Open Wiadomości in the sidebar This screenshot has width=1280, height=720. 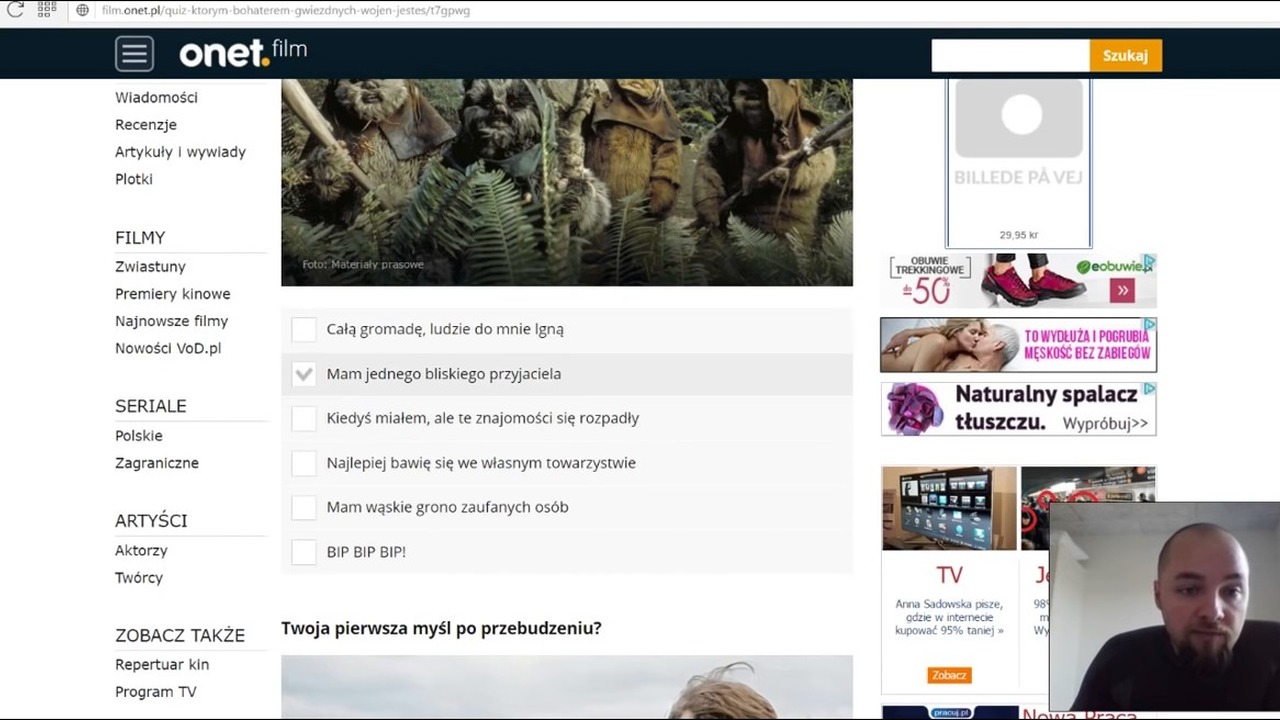156,97
